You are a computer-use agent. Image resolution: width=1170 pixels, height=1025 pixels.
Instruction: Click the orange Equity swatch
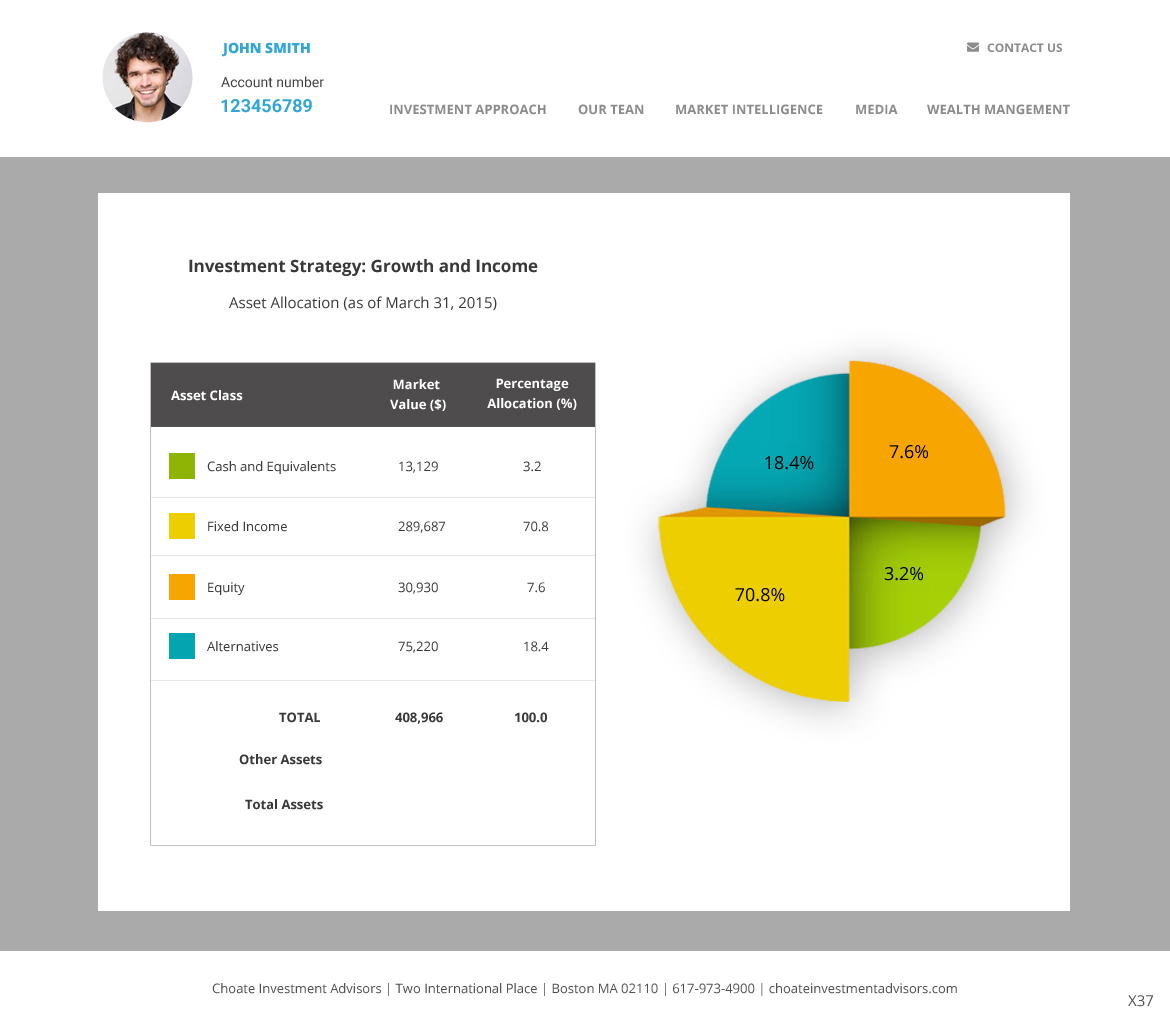click(181, 587)
